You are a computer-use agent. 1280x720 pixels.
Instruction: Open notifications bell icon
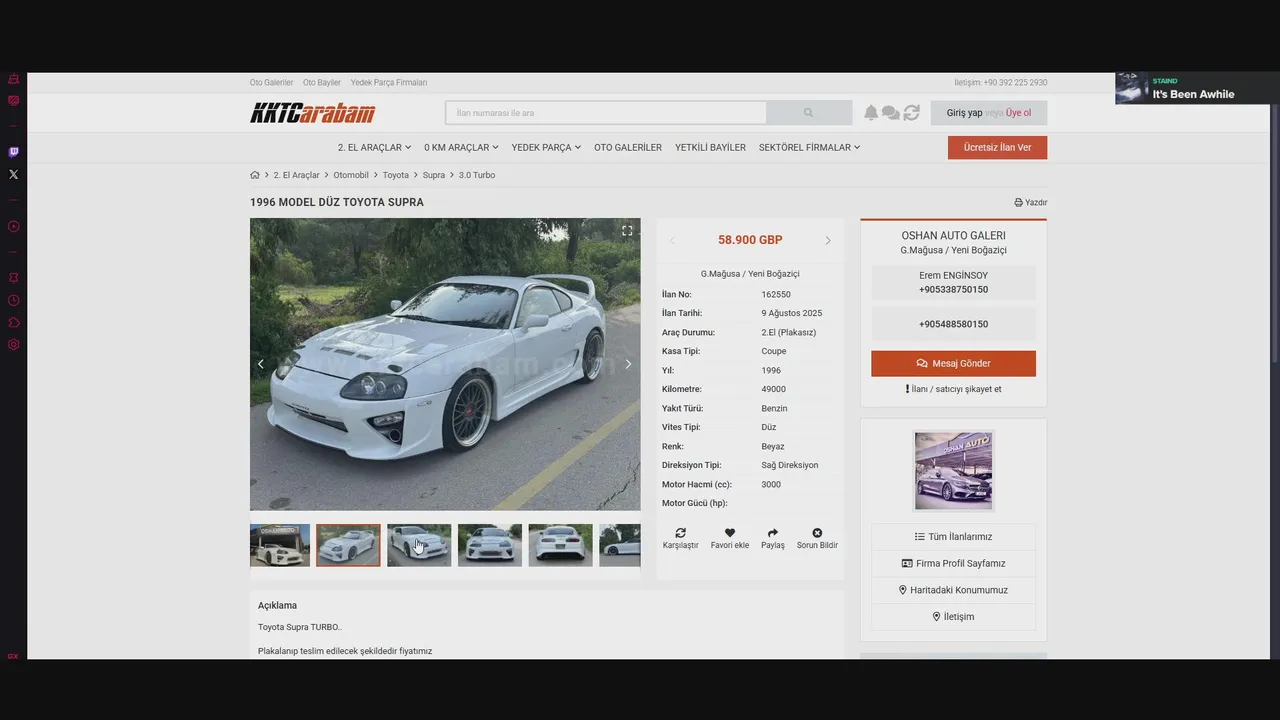871,113
